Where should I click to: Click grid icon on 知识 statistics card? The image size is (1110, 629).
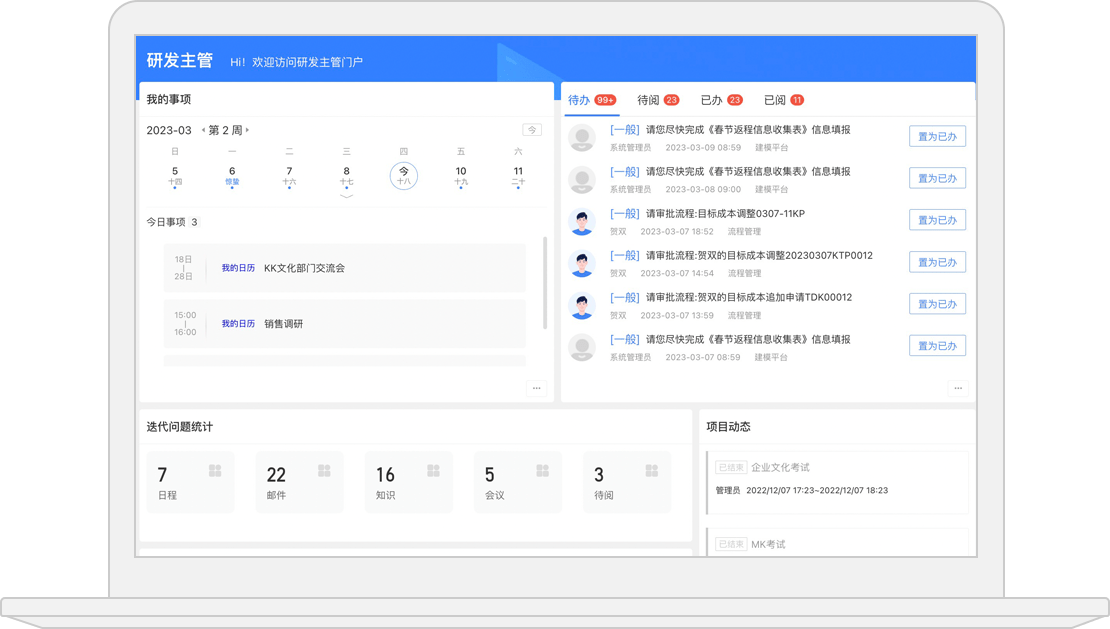click(x=433, y=471)
